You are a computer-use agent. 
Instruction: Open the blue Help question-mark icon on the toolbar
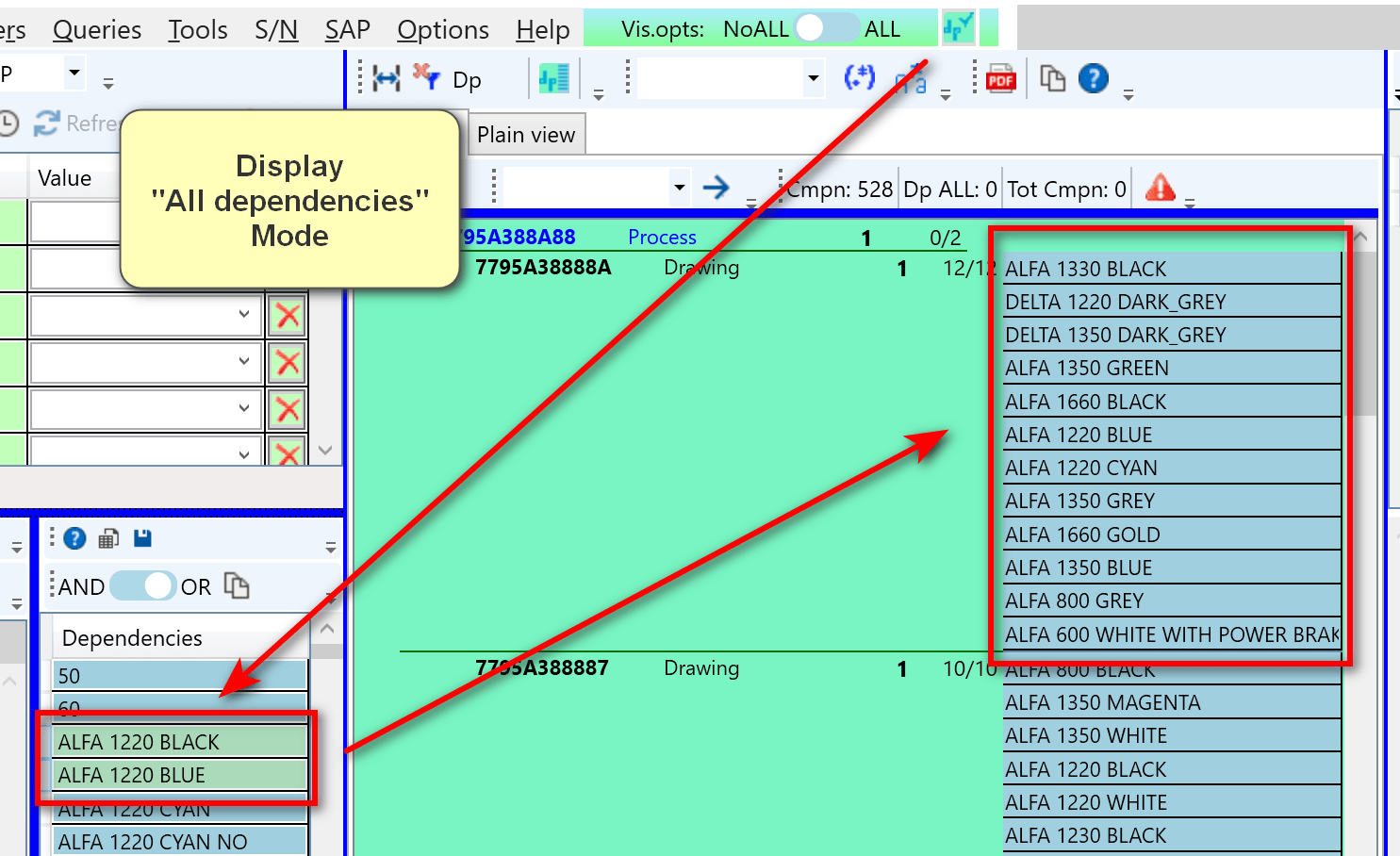click(1093, 78)
